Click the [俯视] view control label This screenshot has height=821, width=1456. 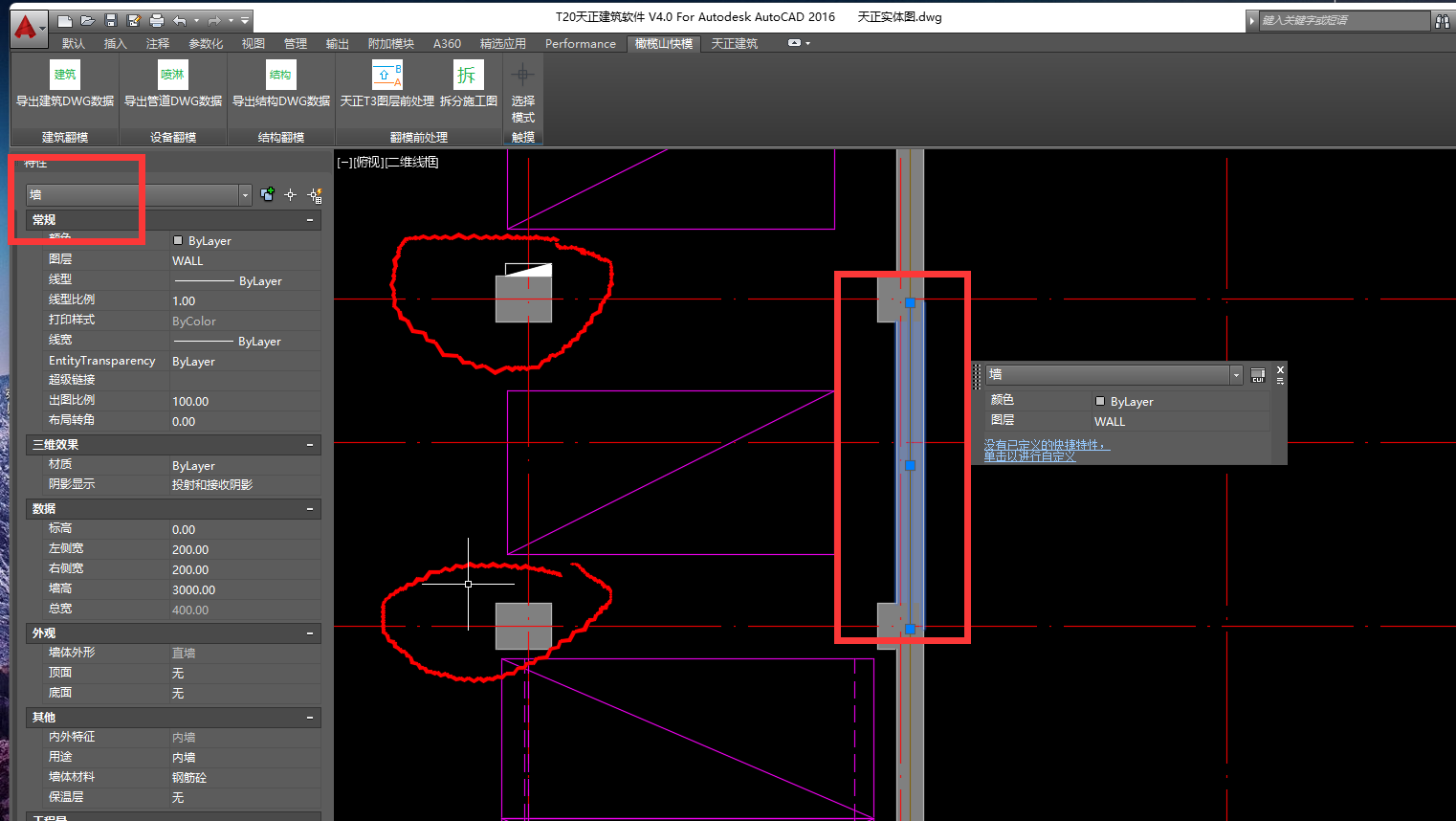pyautogui.click(x=368, y=162)
